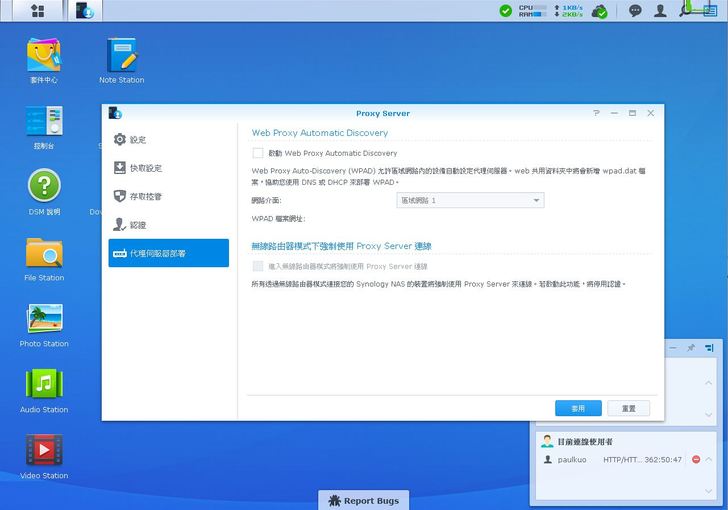Image resolution: width=728 pixels, height=510 pixels.
Task: Expand connected users widget chevron down
Action: (x=708, y=490)
